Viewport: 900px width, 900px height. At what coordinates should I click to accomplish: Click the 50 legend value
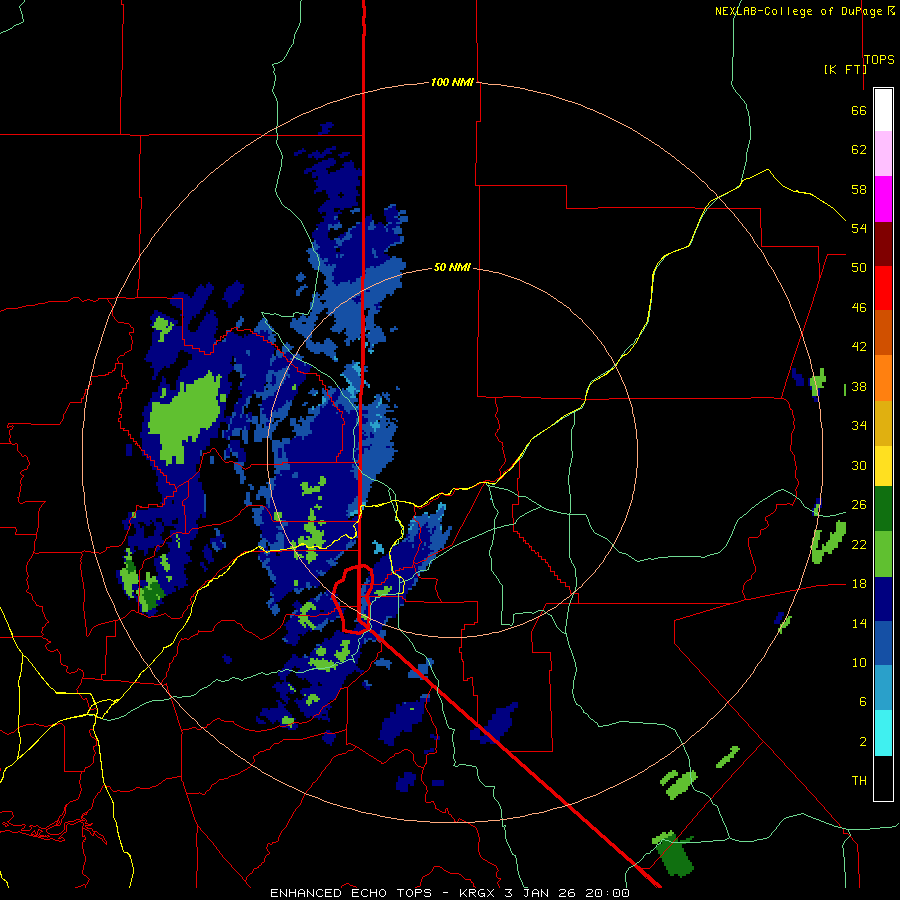(x=859, y=268)
